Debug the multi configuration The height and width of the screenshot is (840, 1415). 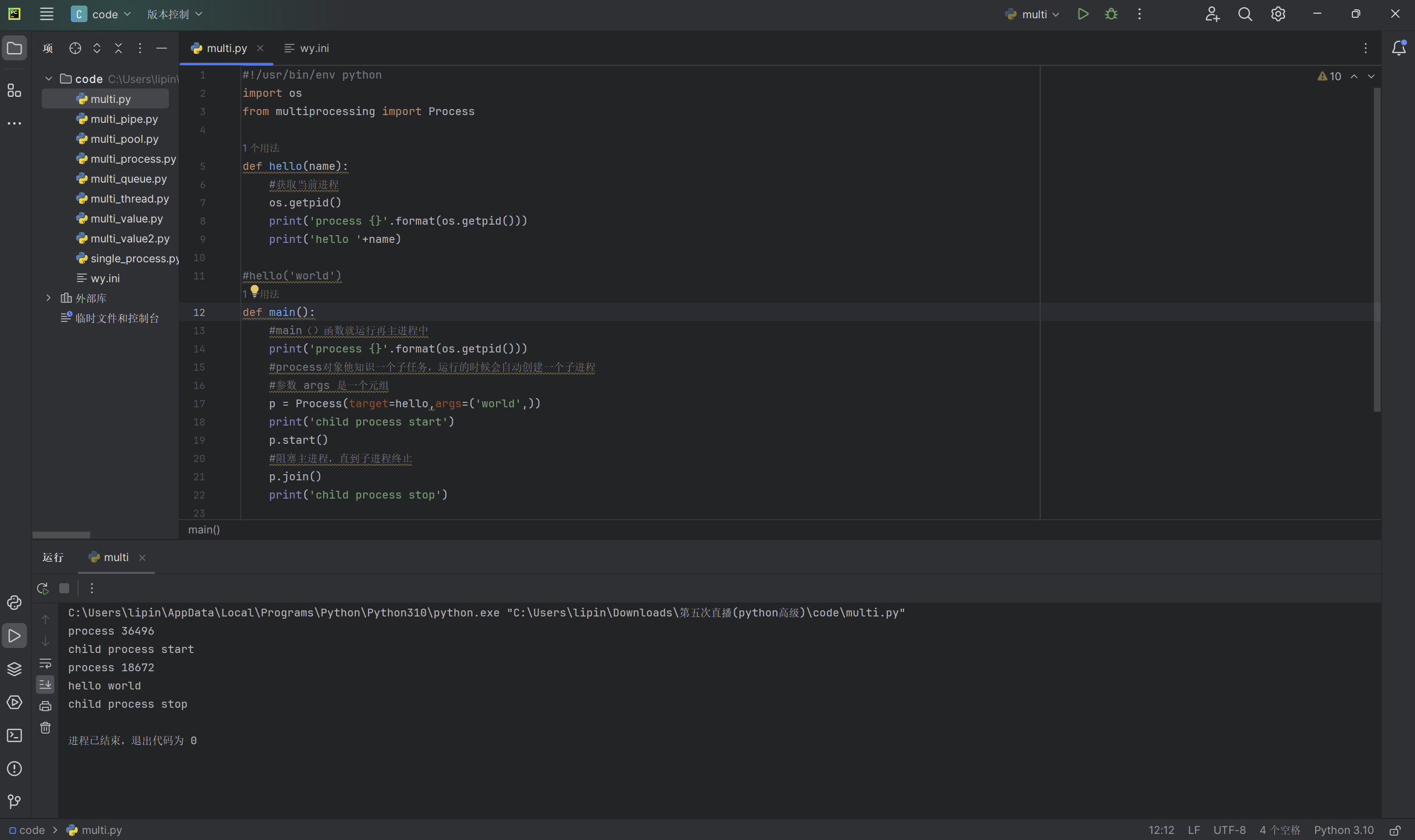(1111, 14)
